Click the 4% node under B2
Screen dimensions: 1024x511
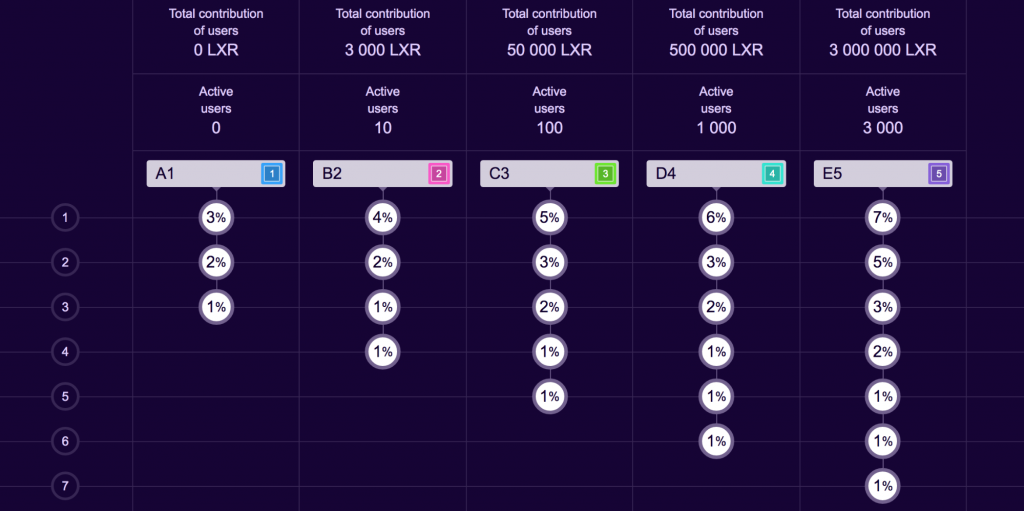(x=383, y=217)
